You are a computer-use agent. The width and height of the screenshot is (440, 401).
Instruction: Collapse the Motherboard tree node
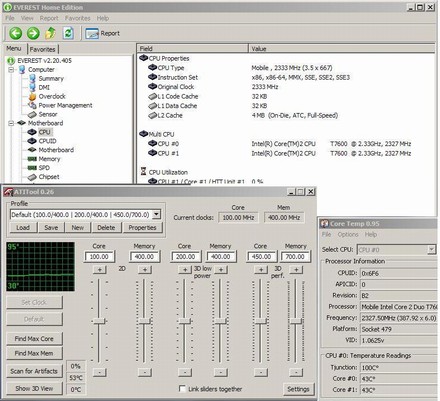coord(11,123)
